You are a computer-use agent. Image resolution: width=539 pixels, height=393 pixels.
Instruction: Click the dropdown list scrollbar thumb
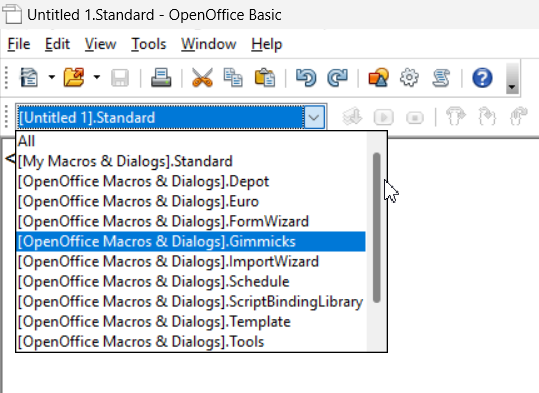pos(377,228)
